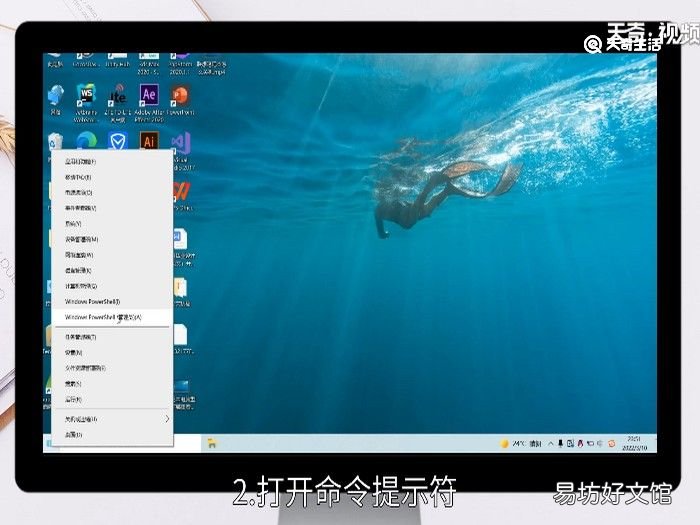Open the Recycle Bin desktop icon

click(55, 142)
